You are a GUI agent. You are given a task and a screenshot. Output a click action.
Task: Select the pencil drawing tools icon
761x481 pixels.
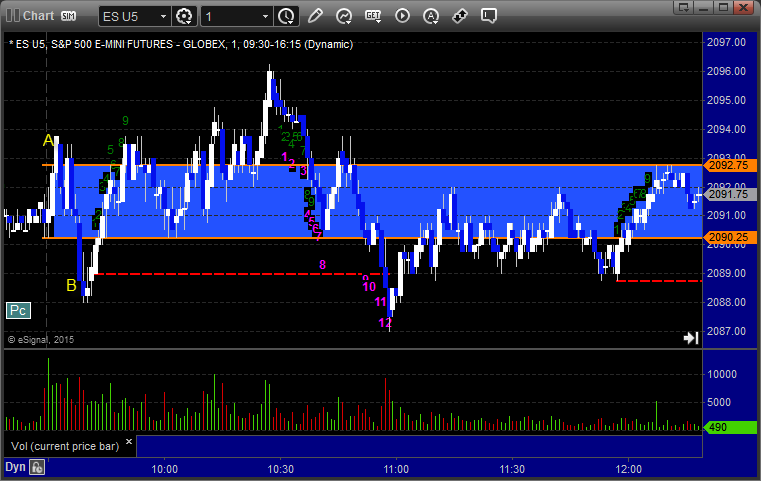(x=315, y=16)
